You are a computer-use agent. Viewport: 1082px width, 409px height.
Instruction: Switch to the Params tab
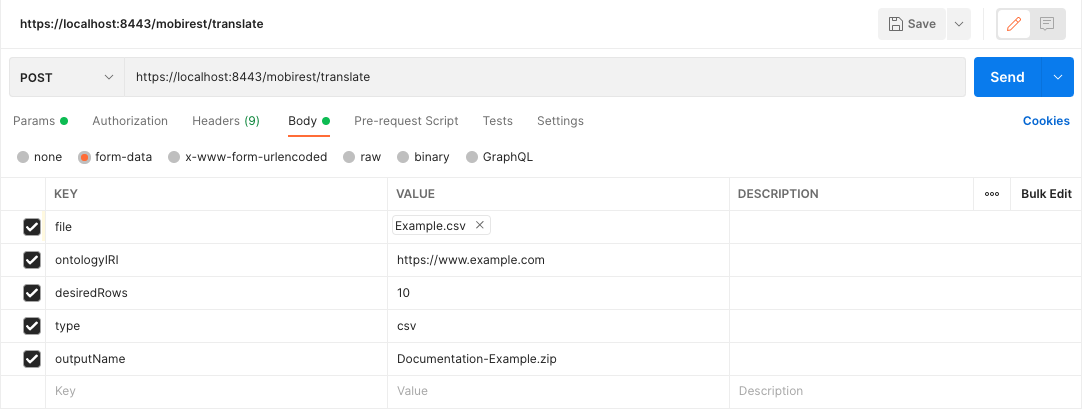tap(41, 121)
